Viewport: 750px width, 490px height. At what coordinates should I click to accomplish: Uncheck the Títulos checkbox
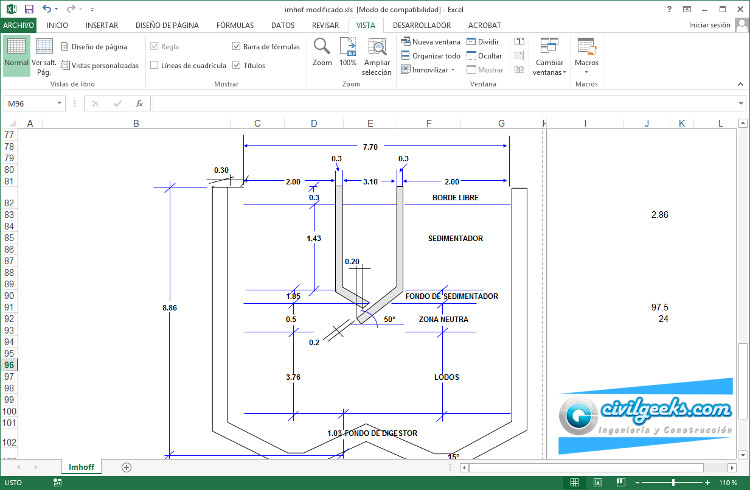click(236, 65)
